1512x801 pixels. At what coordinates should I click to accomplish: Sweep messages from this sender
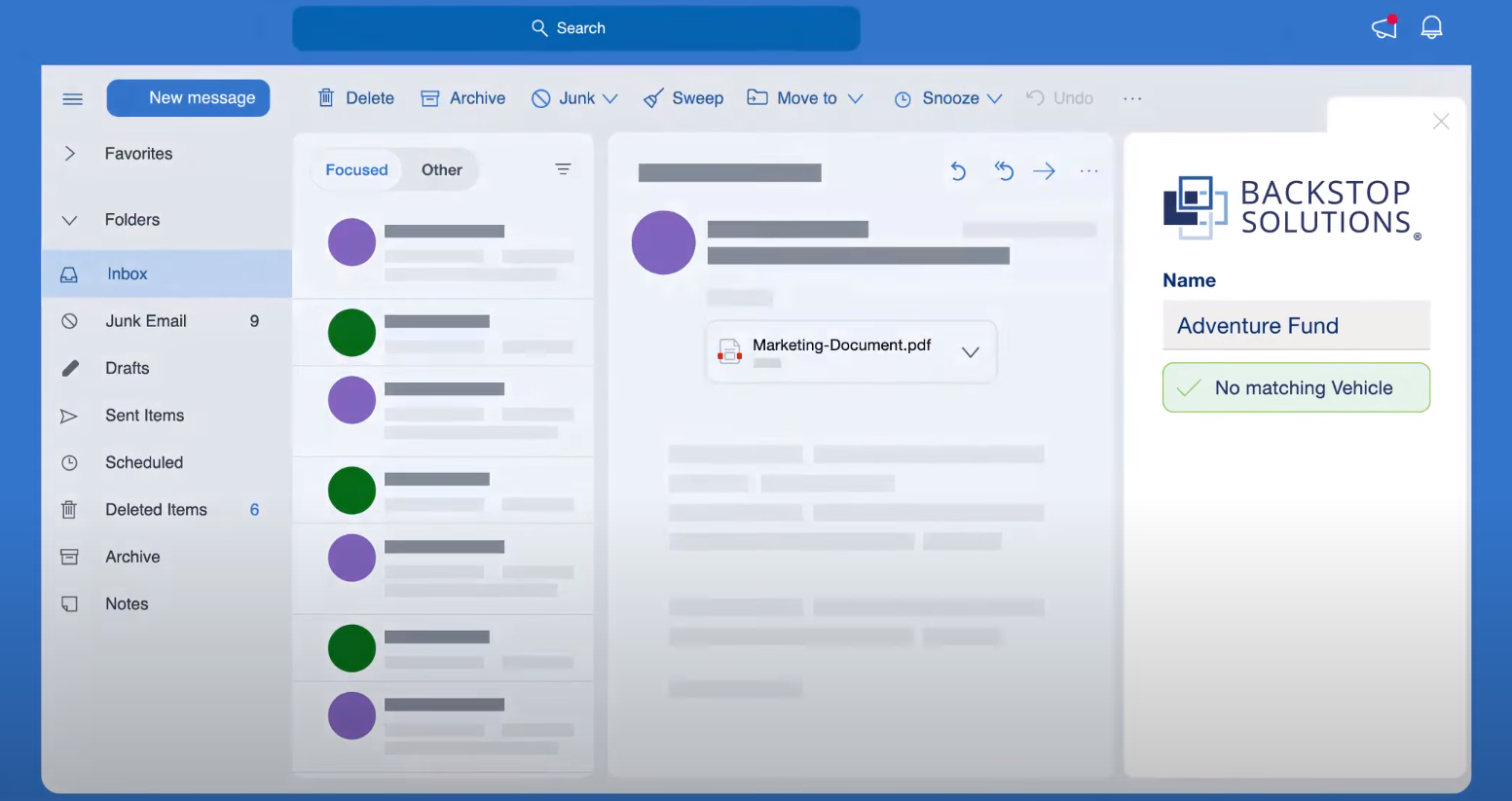[682, 97]
